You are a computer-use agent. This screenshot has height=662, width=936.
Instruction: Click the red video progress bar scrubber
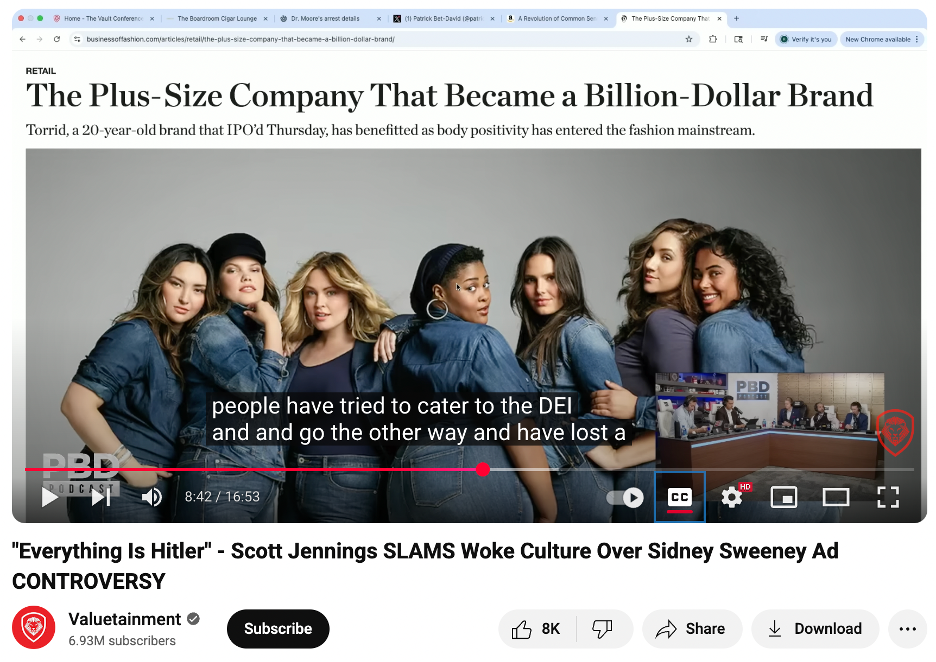pos(483,469)
